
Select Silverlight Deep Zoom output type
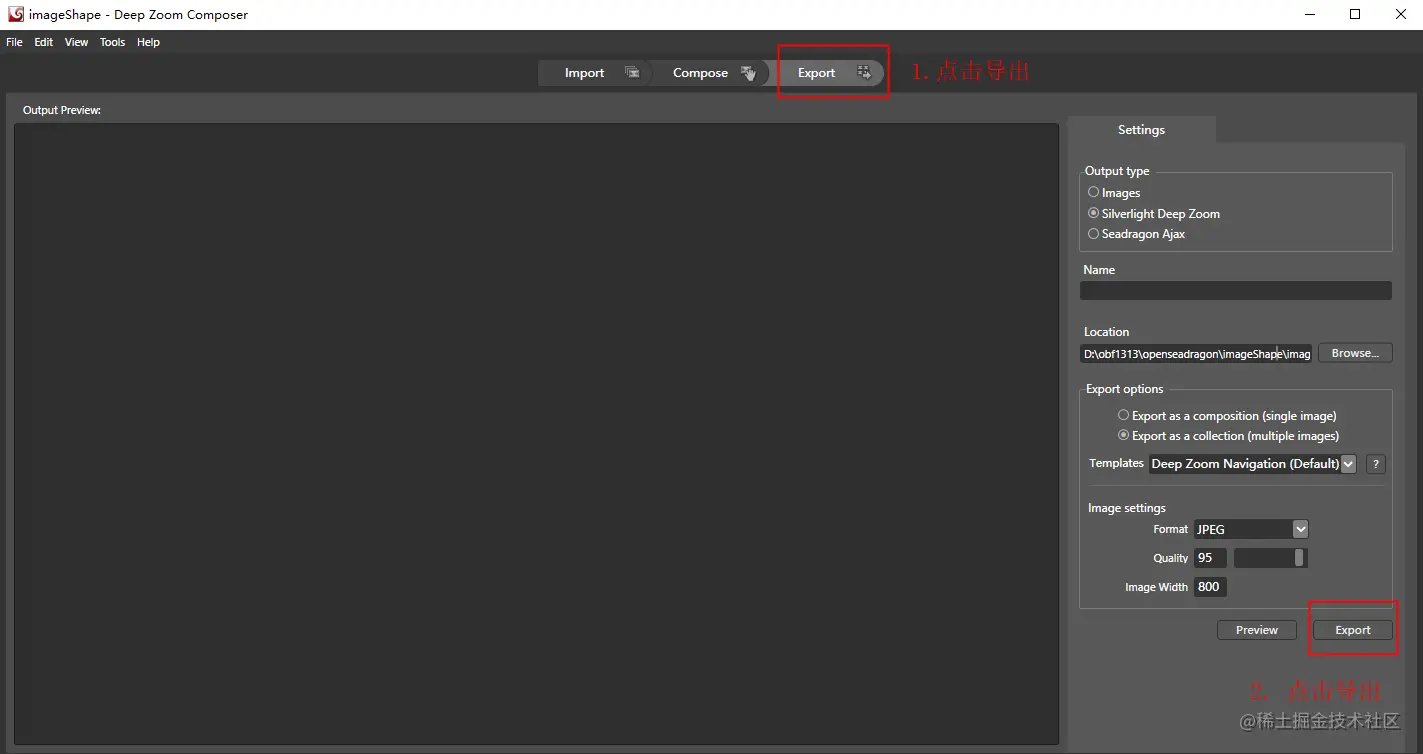(x=1154, y=213)
